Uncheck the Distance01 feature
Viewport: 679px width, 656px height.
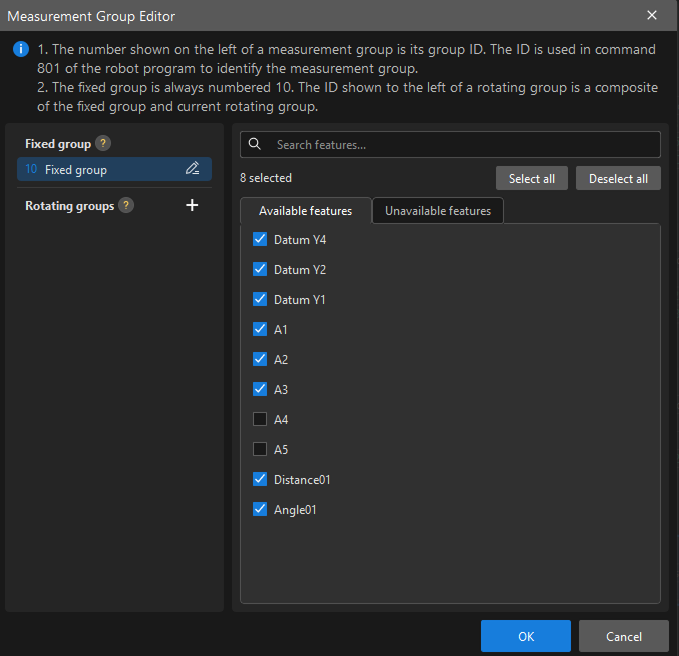[x=260, y=479]
